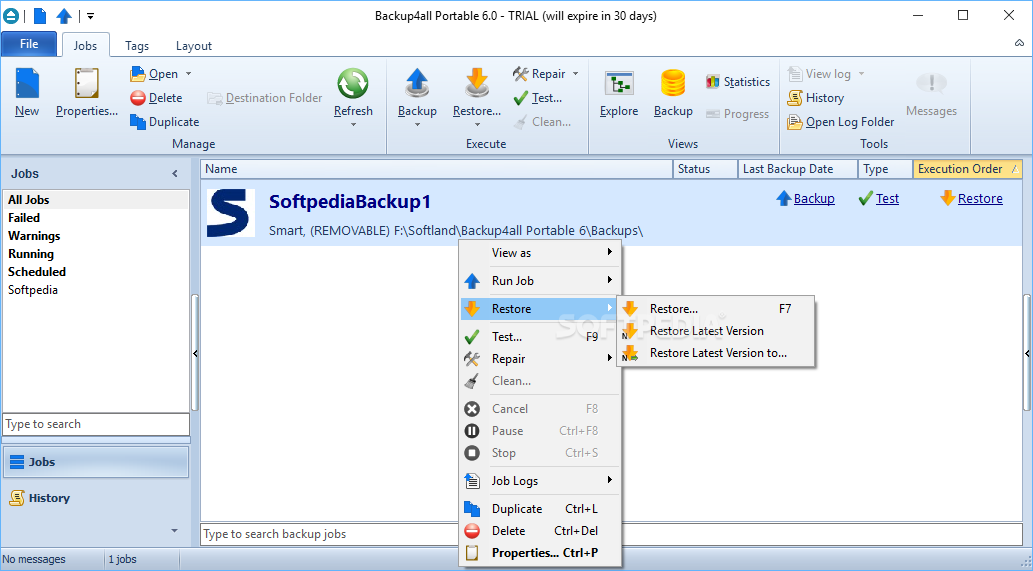Launch Restore from Execute group
Screen dimensions: 1033x571
477,94
